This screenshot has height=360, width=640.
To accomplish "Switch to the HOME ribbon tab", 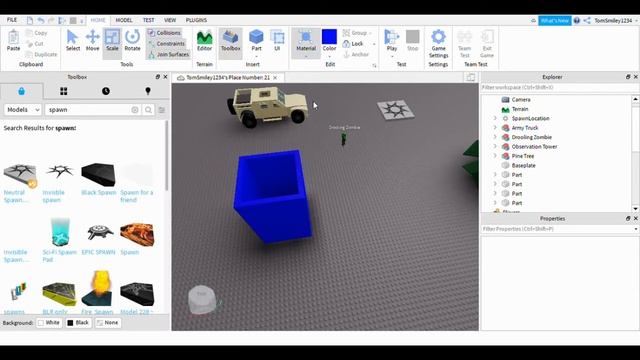I will 98,20.
